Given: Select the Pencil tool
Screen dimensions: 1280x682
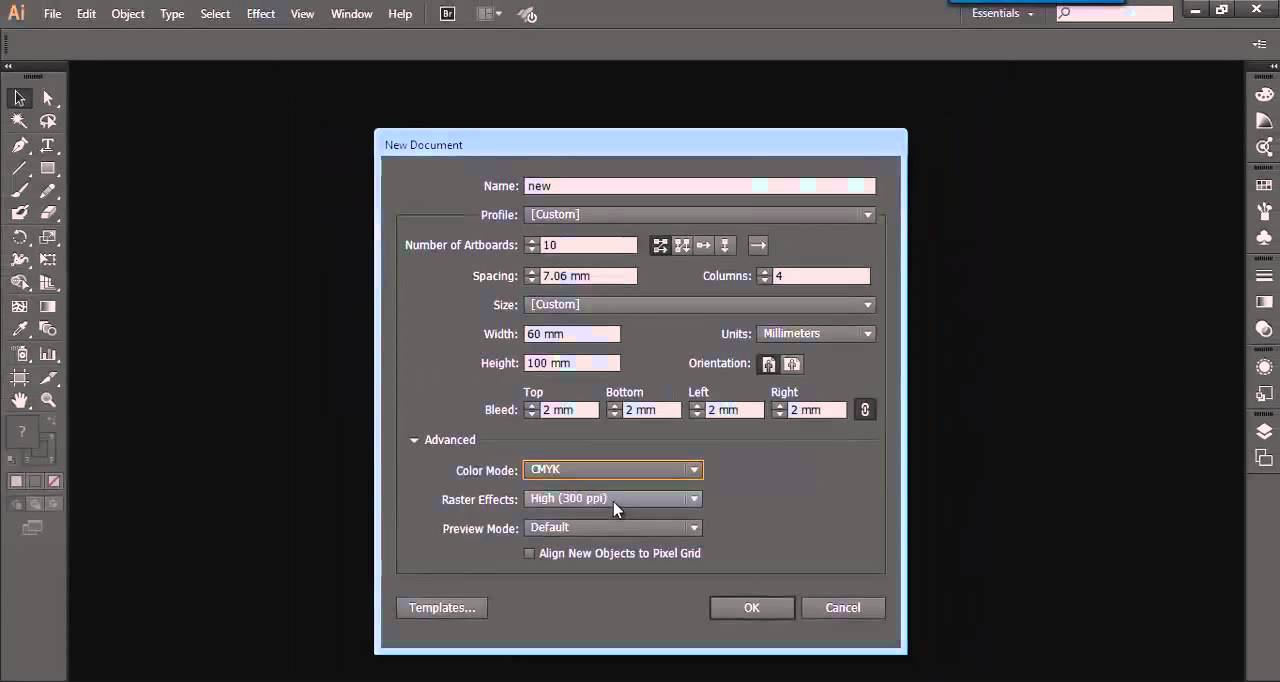Looking at the screenshot, I should tap(48, 191).
